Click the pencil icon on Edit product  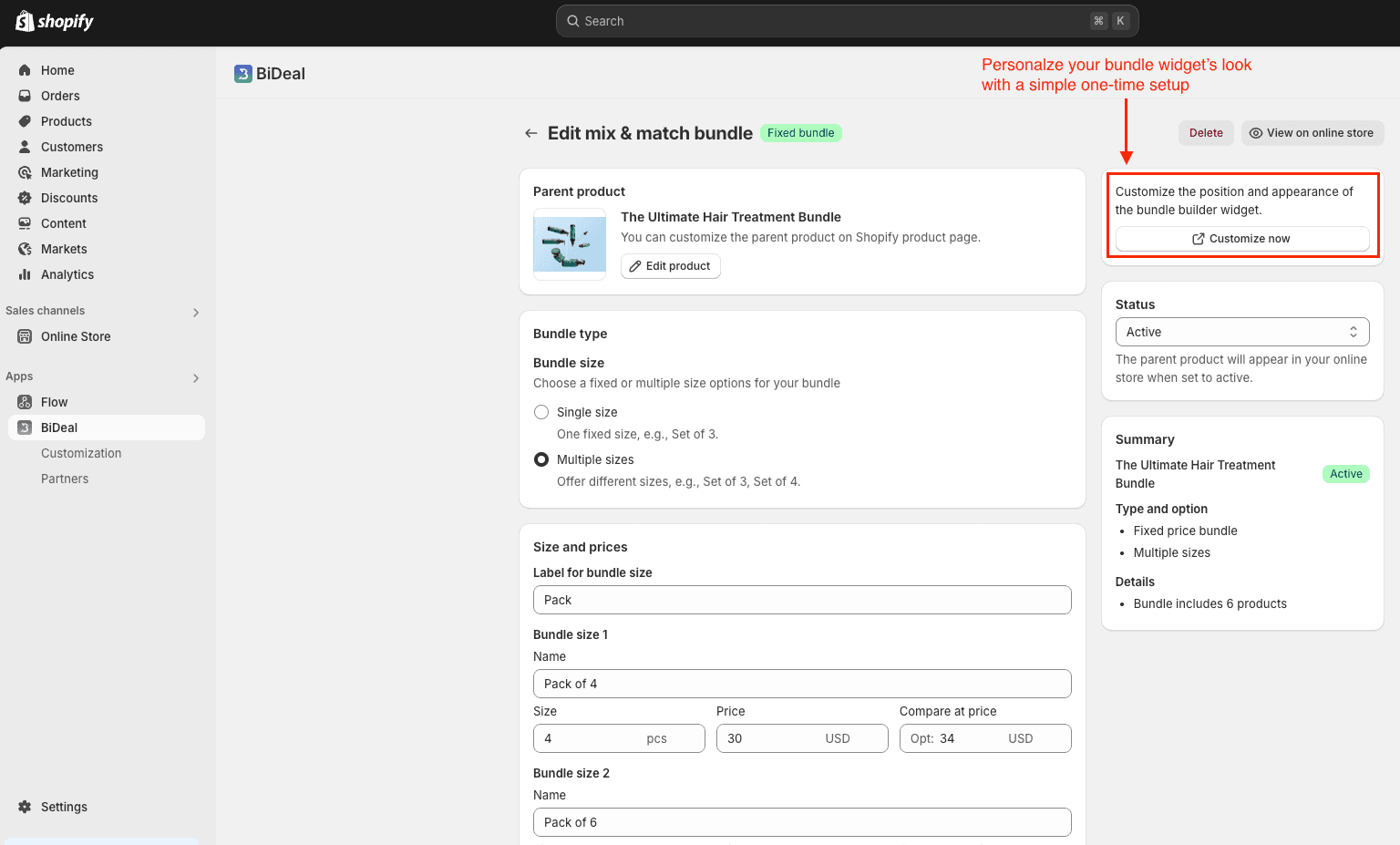point(635,266)
